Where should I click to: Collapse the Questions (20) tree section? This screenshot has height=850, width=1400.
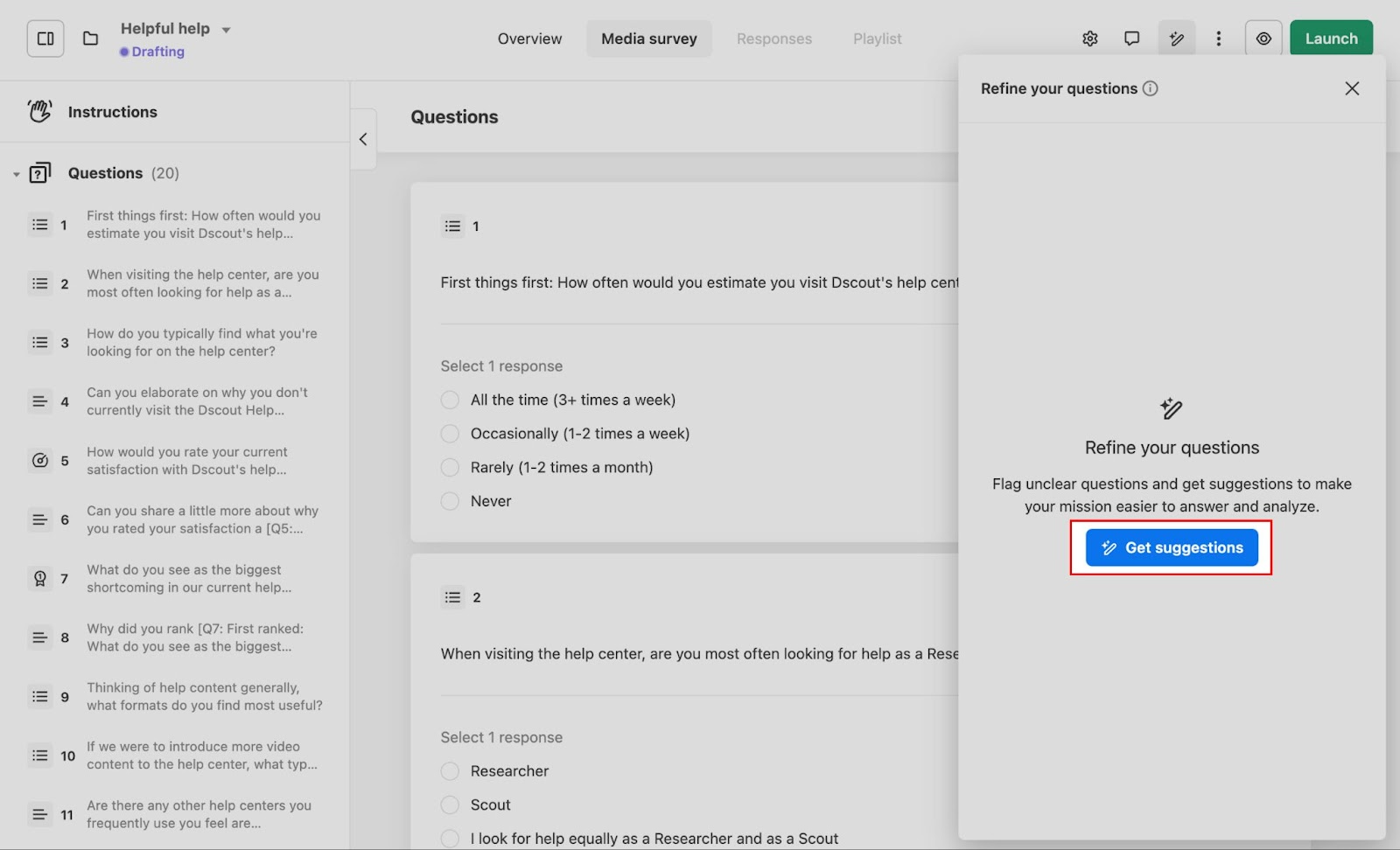16,174
